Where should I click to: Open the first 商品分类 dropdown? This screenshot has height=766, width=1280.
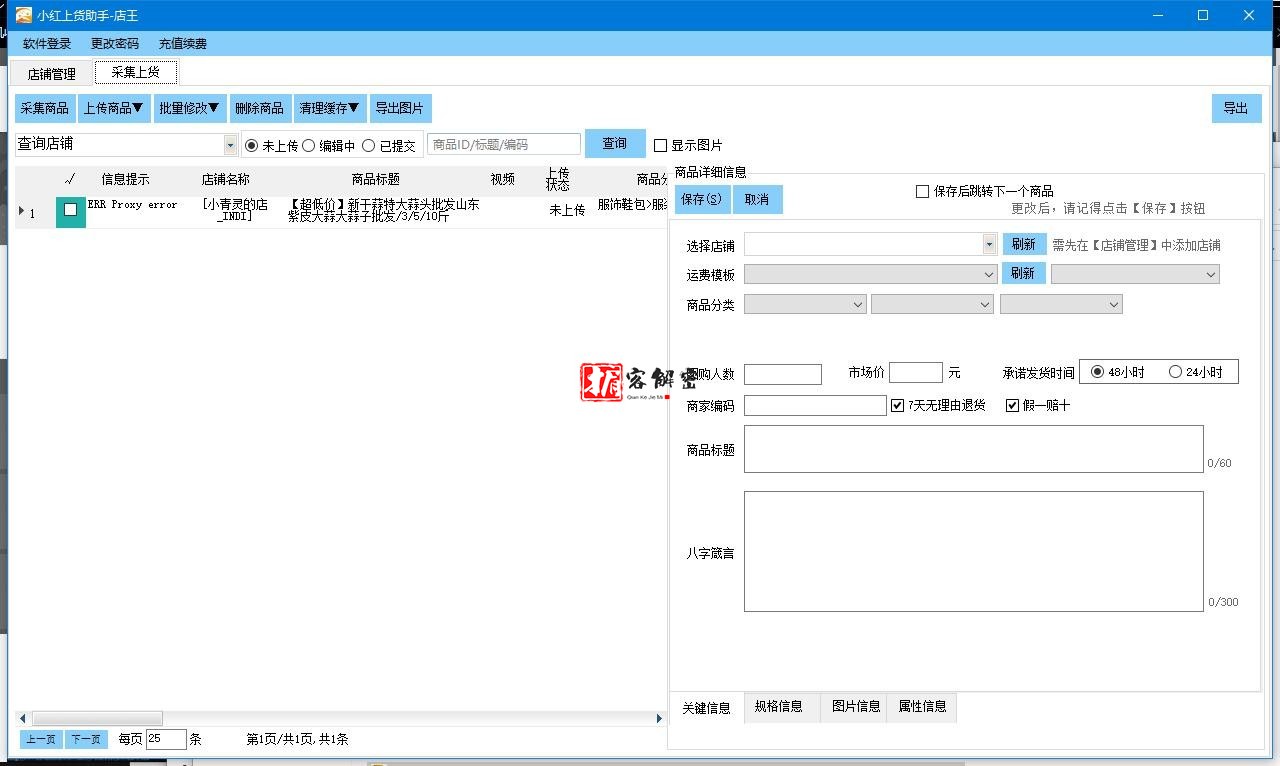pos(805,304)
